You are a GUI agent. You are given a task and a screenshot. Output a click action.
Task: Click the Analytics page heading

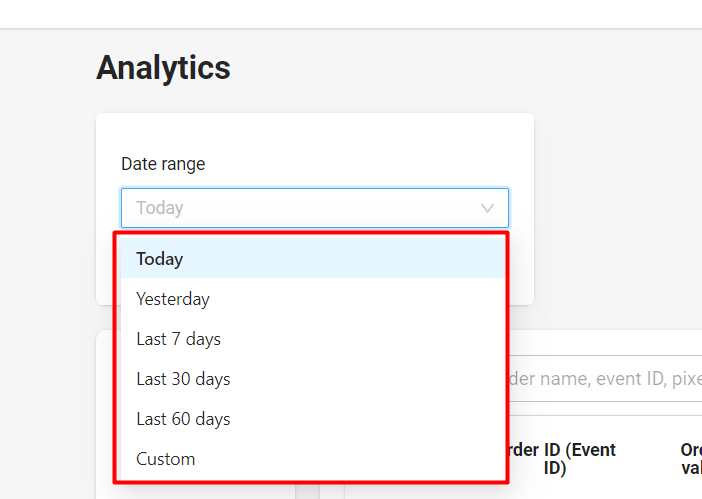click(x=163, y=68)
